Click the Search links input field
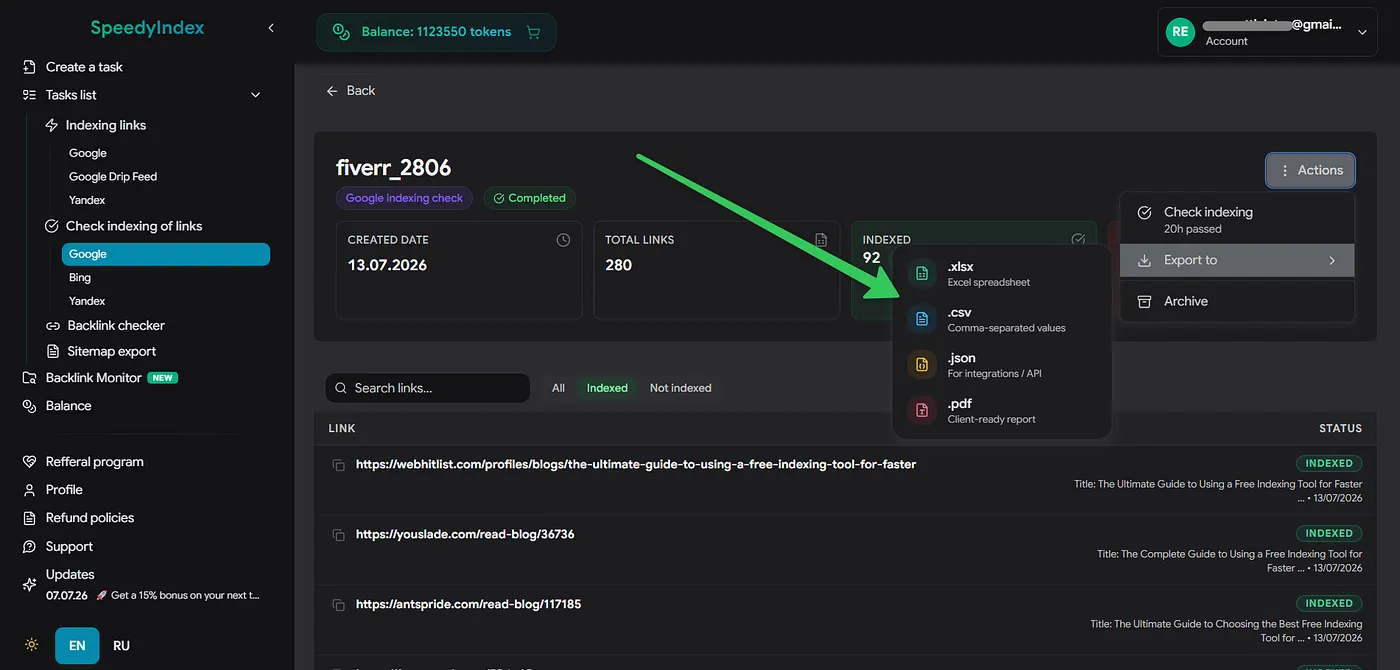Screen dimensions: 1400x670 tap(428, 388)
